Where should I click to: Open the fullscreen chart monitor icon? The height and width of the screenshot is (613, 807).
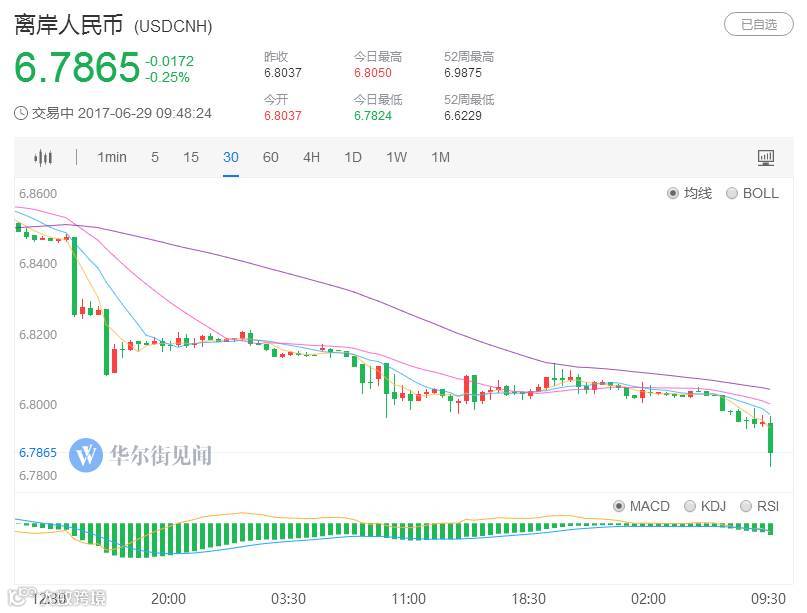click(766, 157)
